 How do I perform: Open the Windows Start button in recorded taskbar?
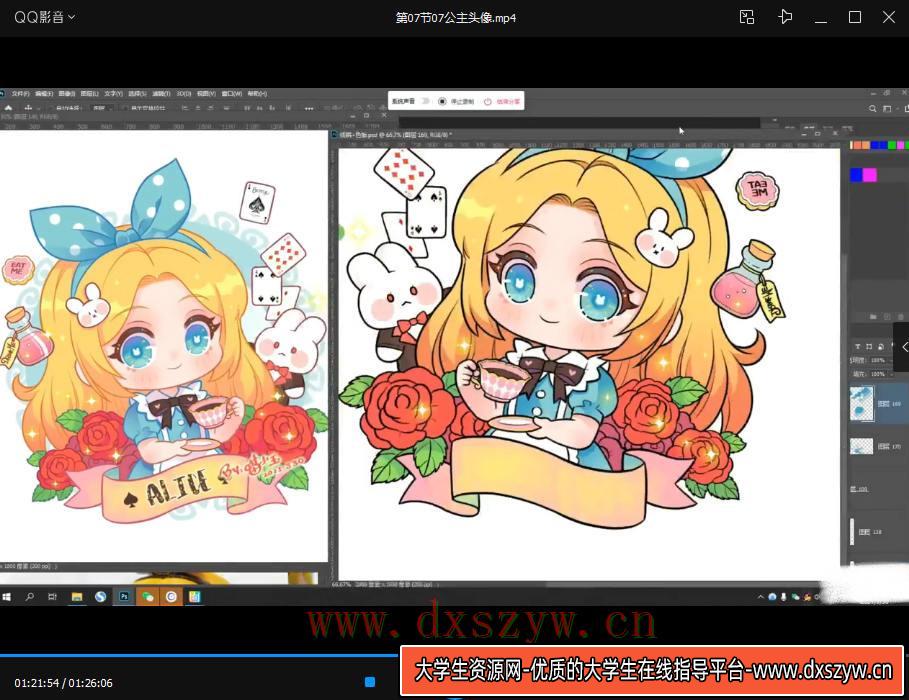[x=6, y=597]
